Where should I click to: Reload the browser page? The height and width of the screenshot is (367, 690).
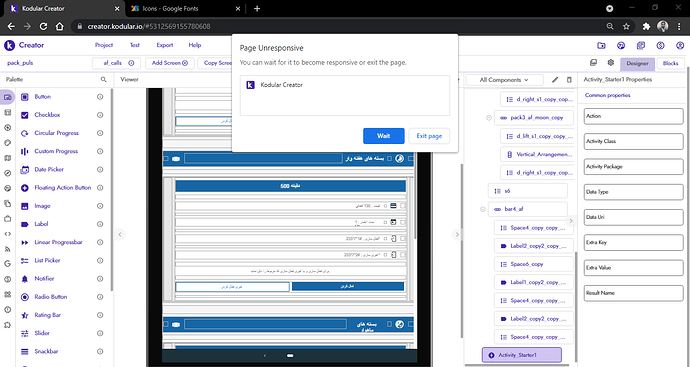coord(43,26)
